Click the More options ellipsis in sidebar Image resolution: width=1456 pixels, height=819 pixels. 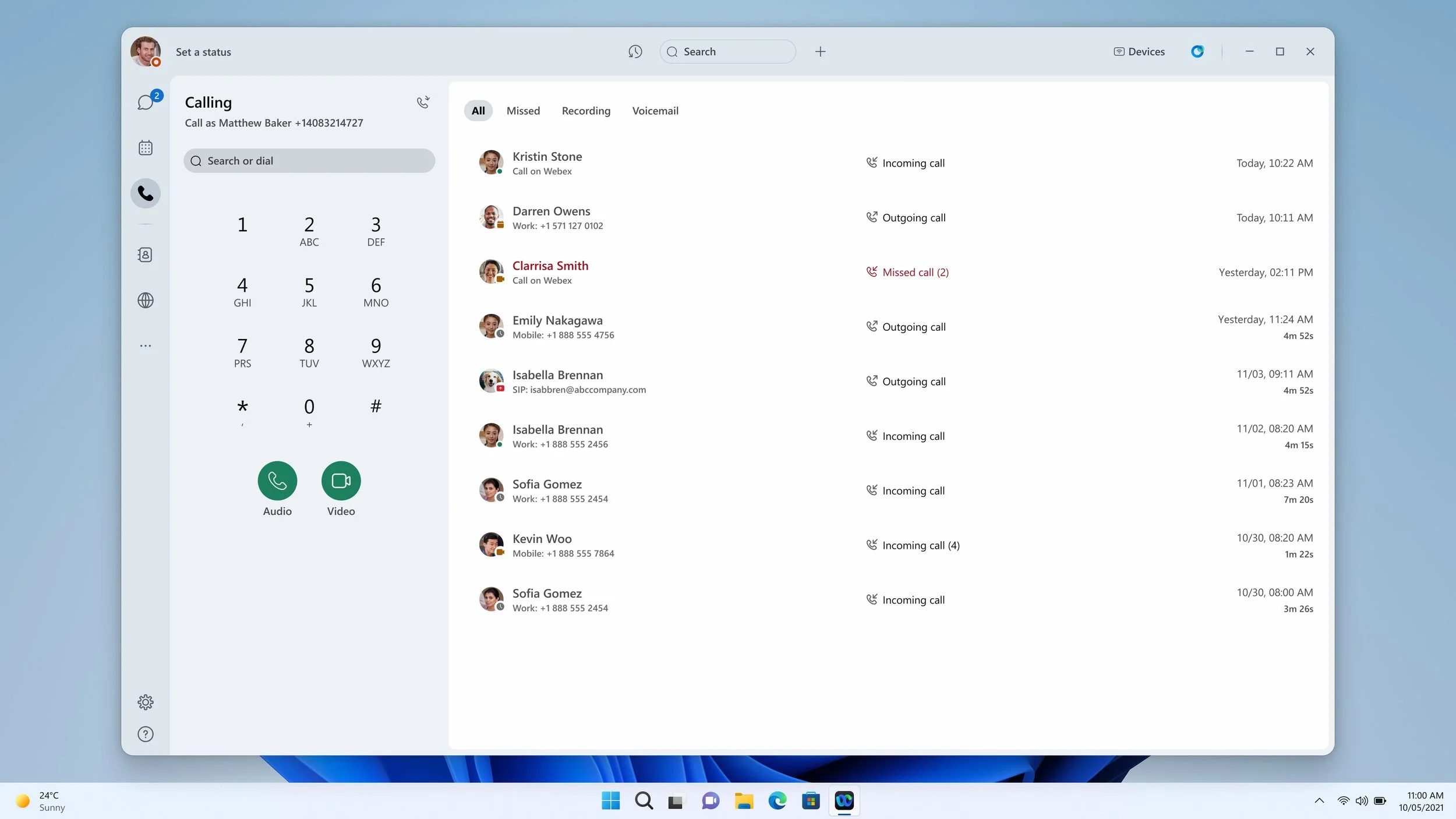145,345
